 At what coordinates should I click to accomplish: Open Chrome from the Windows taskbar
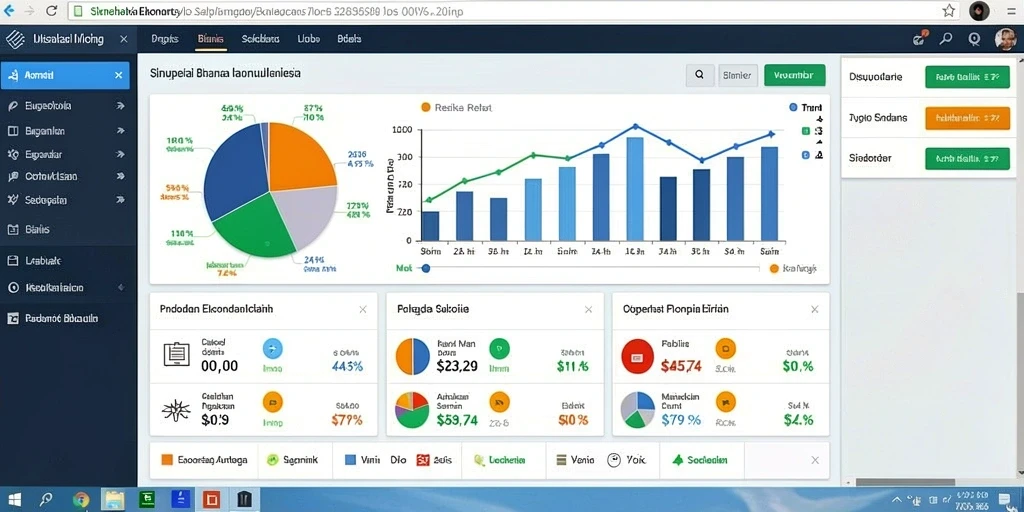(x=81, y=500)
